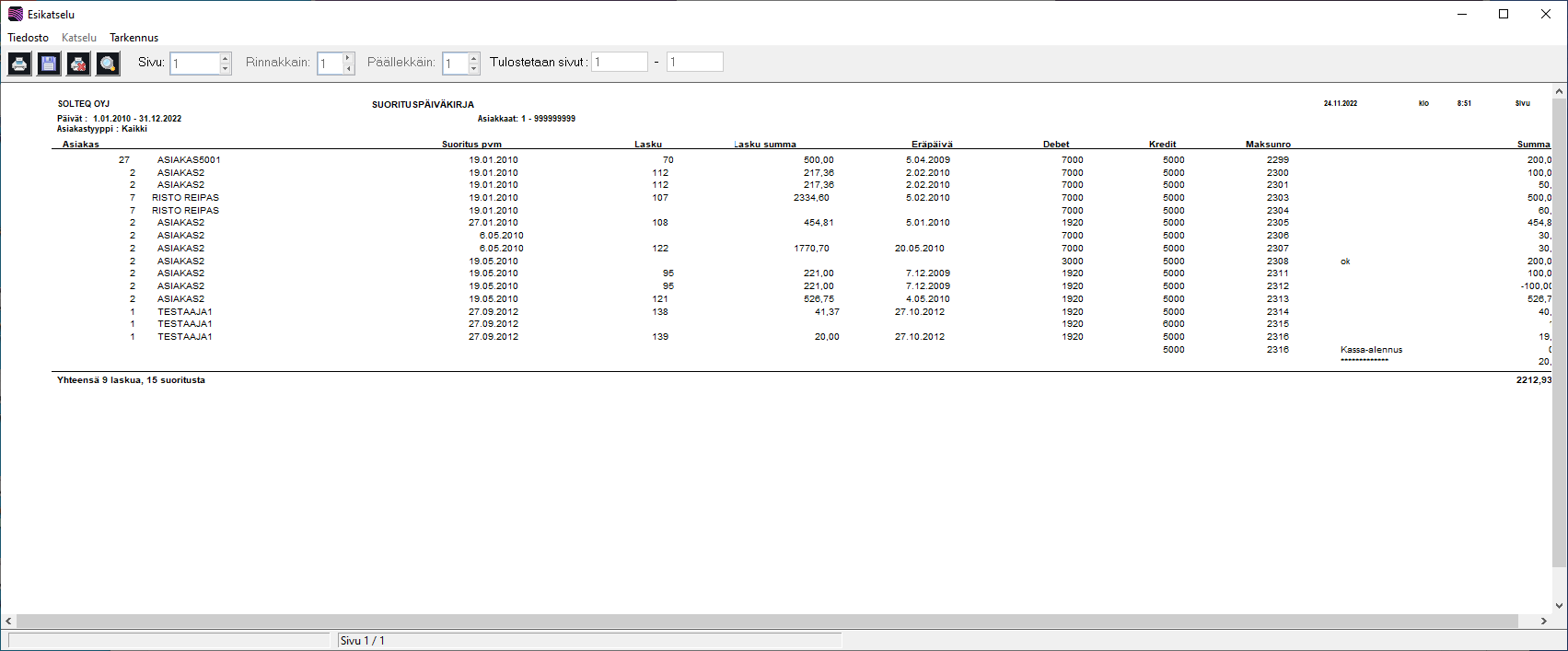Click inside the Sivu page number field

pos(194,64)
